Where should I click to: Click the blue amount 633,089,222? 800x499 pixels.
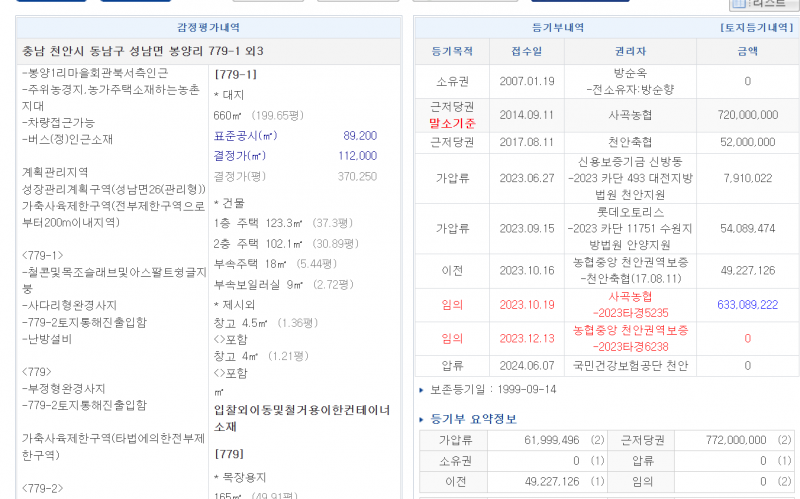pos(747,305)
